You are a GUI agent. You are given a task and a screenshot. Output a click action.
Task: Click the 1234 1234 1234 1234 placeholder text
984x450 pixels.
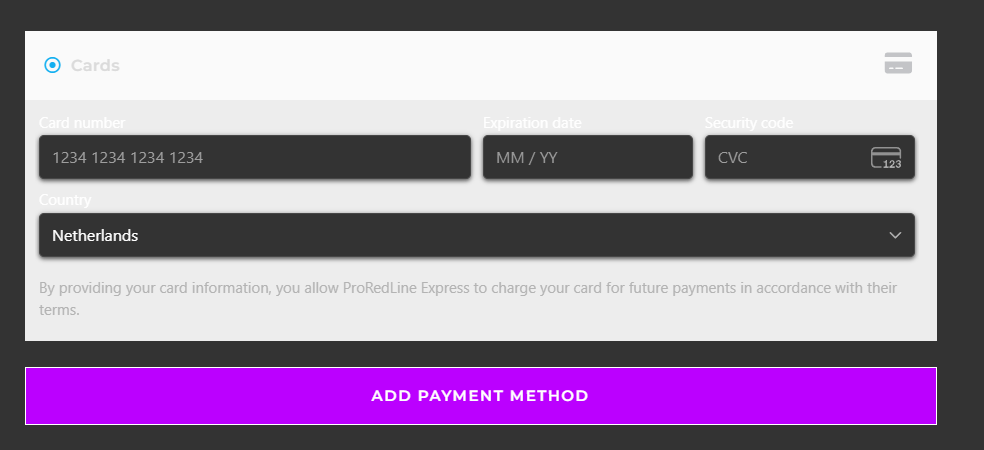click(x=127, y=158)
